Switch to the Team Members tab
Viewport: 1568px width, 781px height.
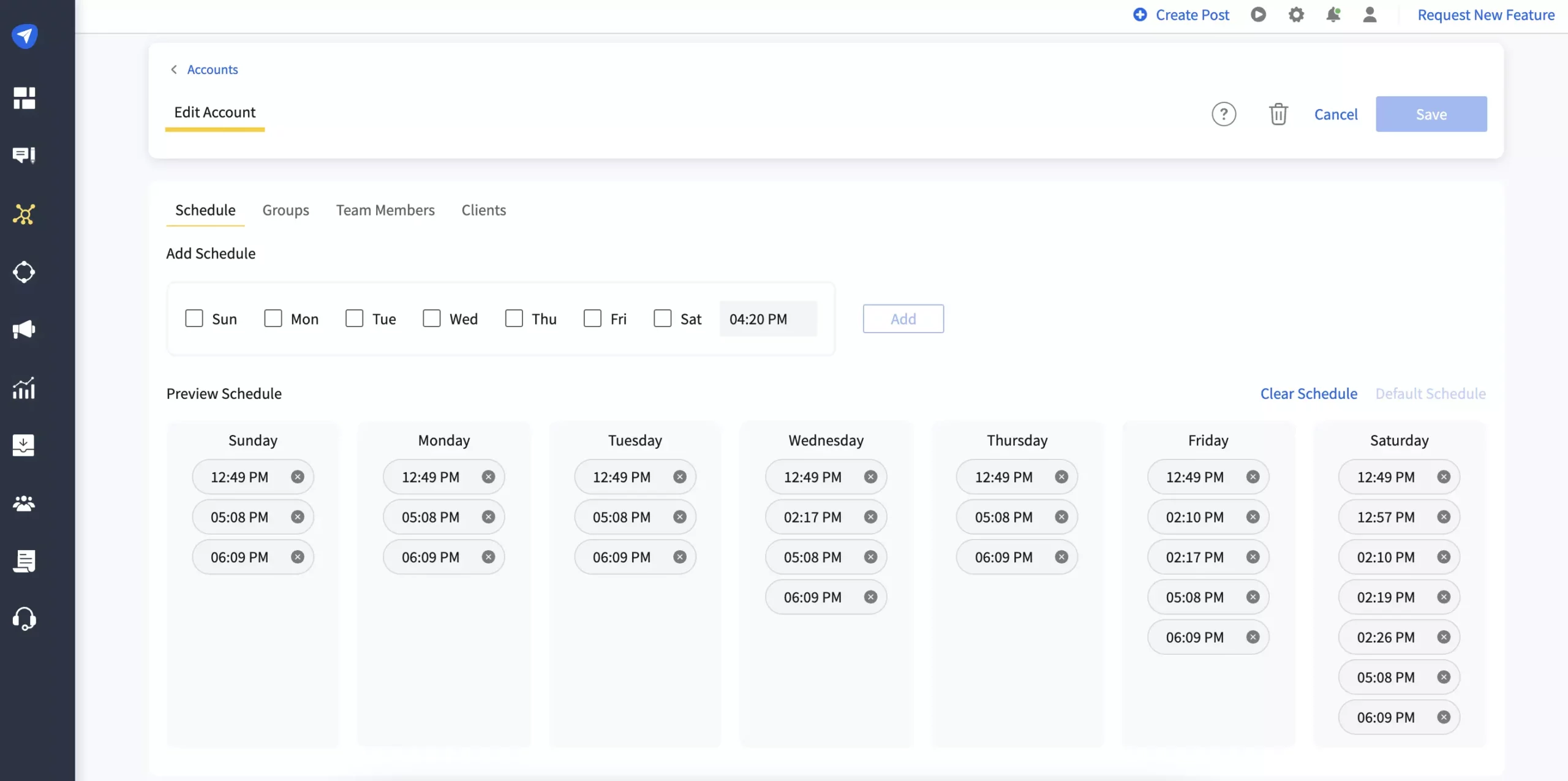pyautogui.click(x=385, y=211)
